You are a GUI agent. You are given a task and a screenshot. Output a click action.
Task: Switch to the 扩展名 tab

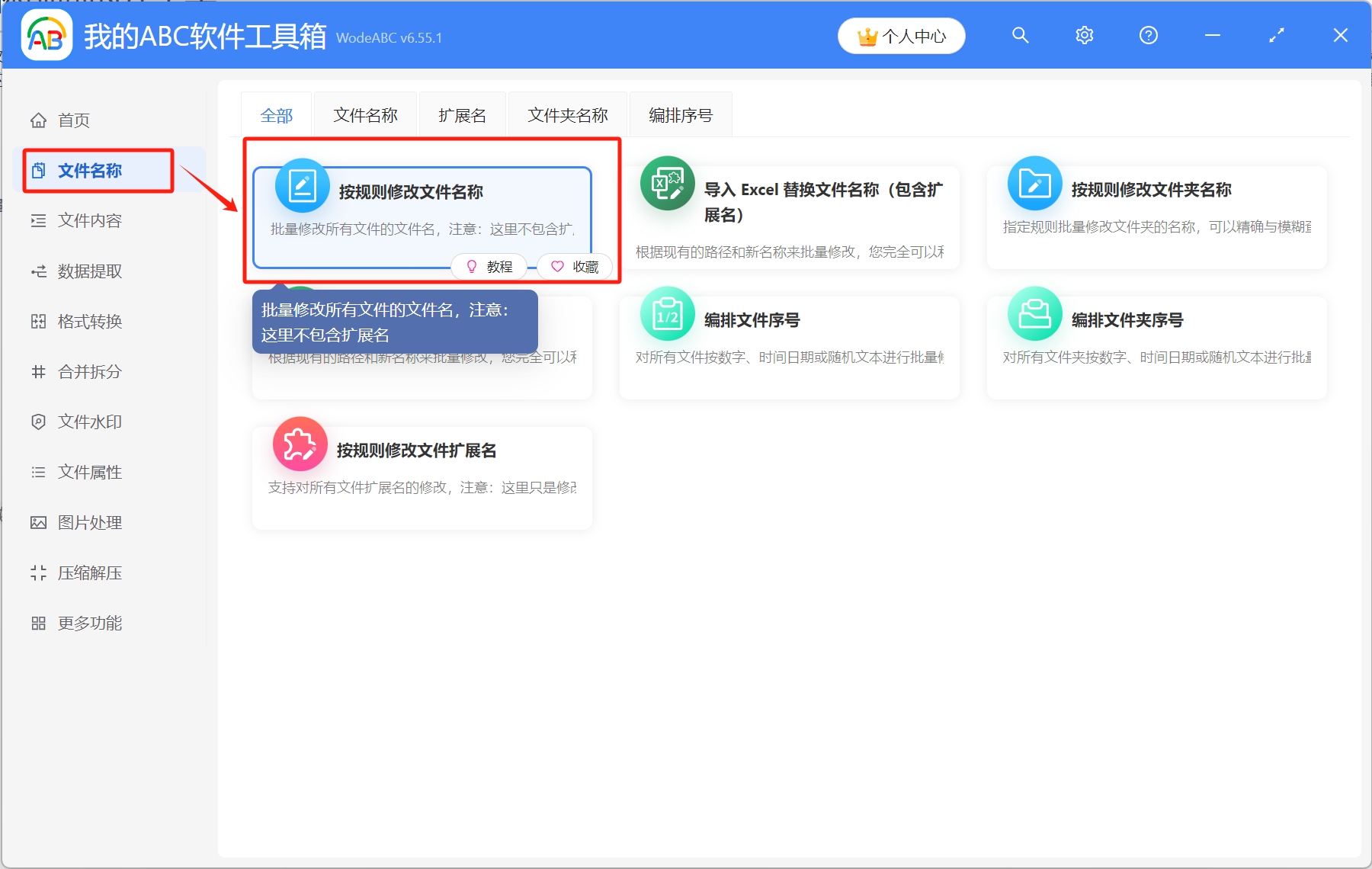tap(462, 114)
